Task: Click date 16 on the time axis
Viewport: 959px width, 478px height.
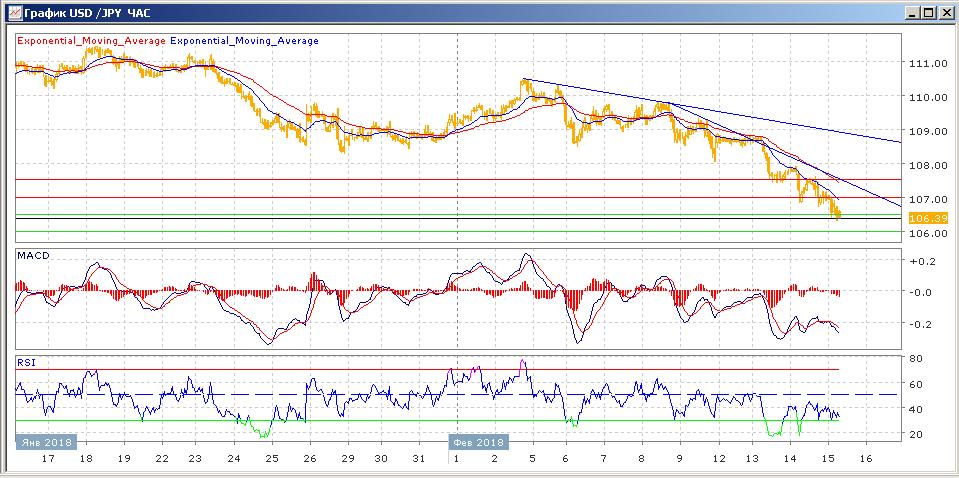Action: pyautogui.click(x=866, y=457)
